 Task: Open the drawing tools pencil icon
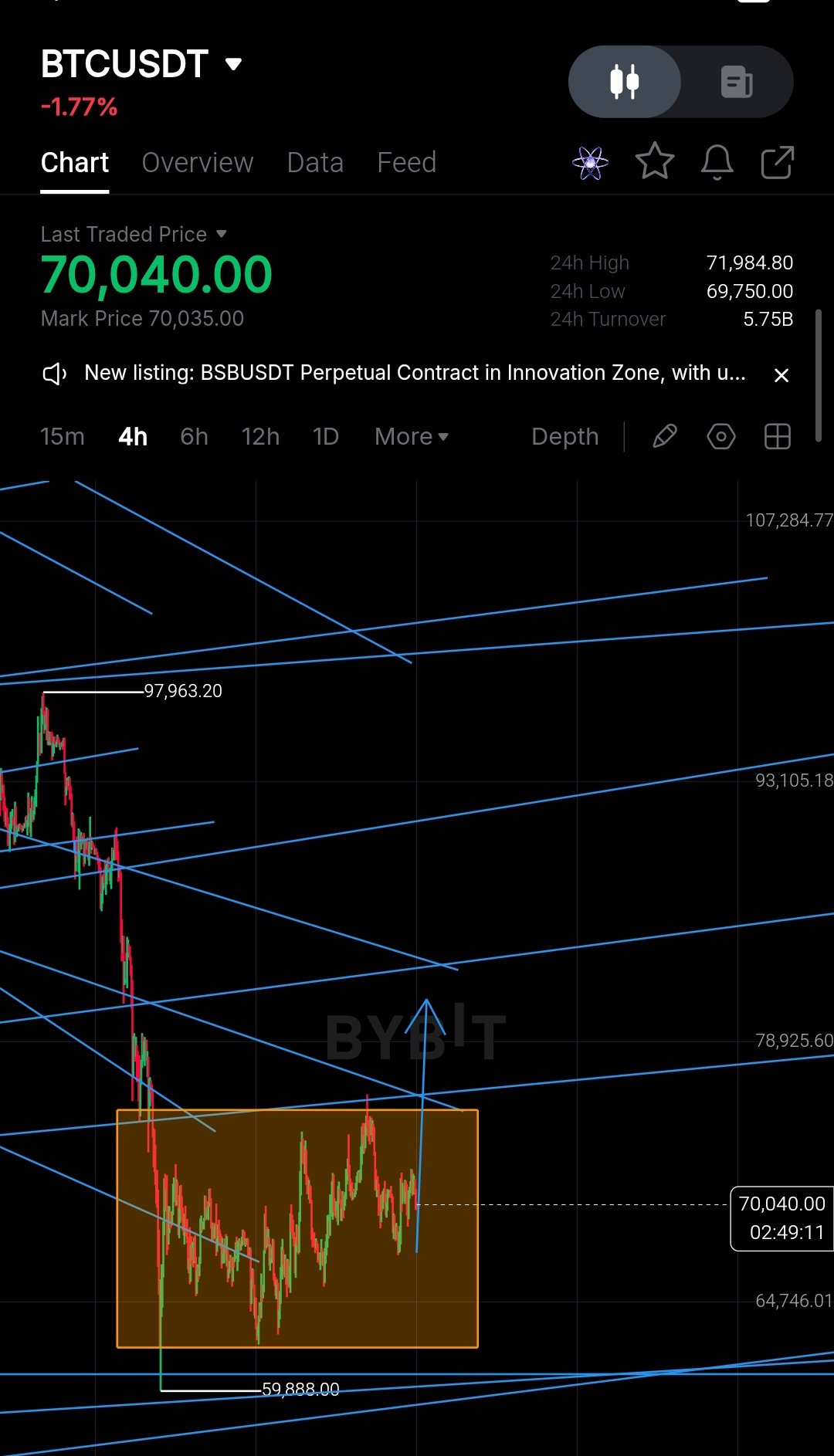point(665,436)
